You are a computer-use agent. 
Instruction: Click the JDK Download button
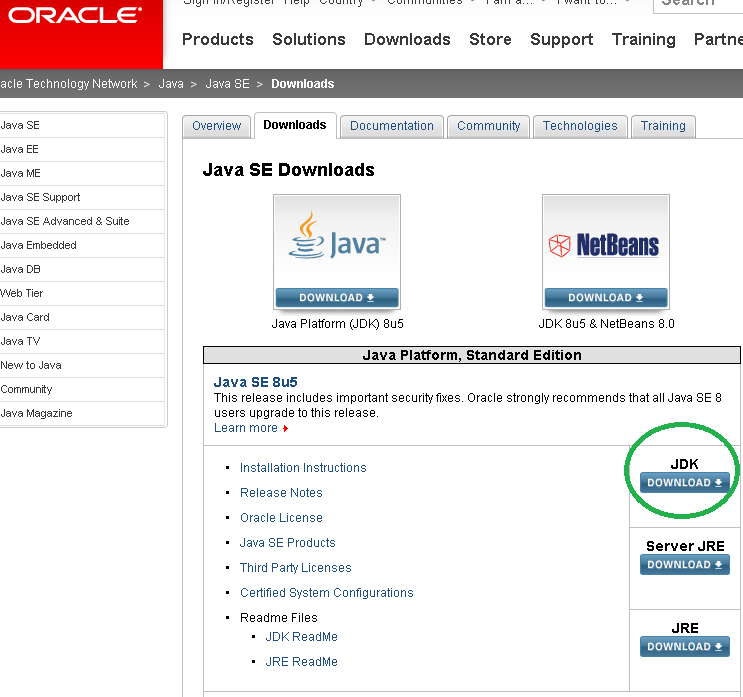(684, 482)
